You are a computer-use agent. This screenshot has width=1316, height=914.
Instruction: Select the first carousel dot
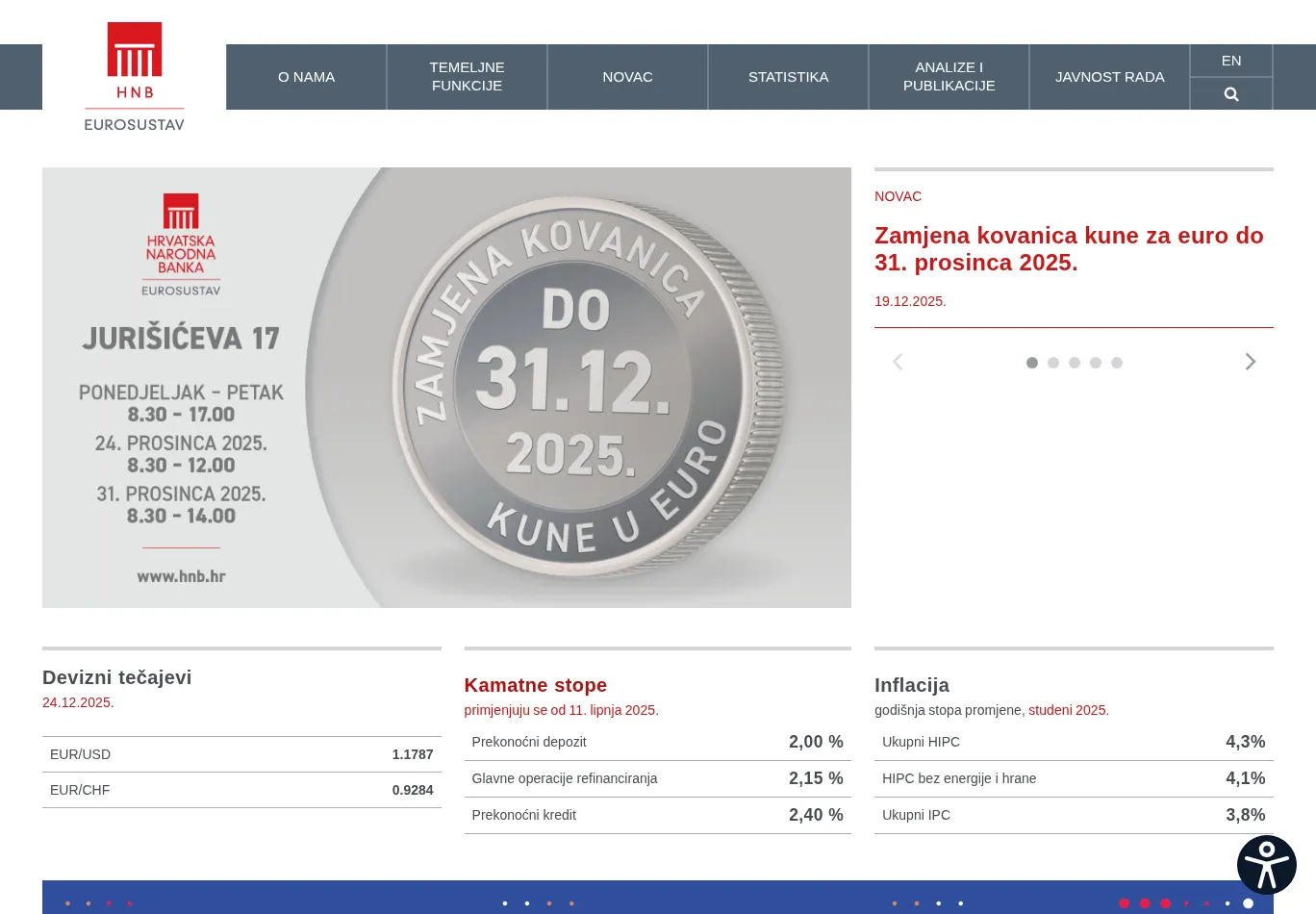point(1032,363)
